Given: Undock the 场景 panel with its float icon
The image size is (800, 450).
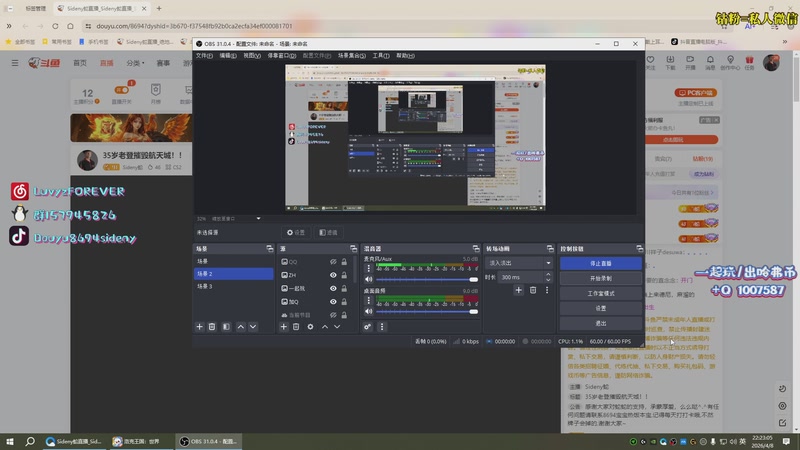Looking at the screenshot, I should [270, 248].
